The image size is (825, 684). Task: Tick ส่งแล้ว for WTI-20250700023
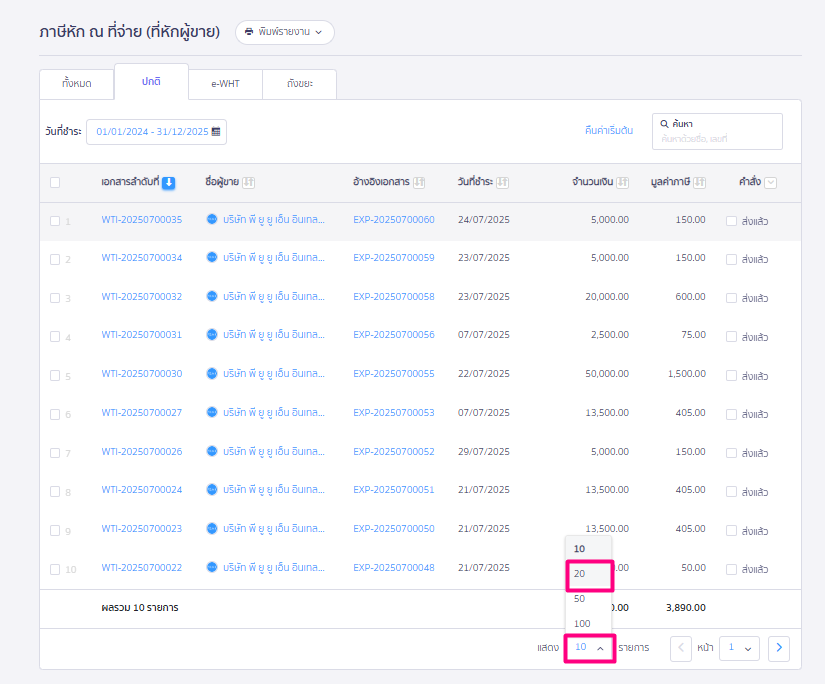(x=731, y=531)
